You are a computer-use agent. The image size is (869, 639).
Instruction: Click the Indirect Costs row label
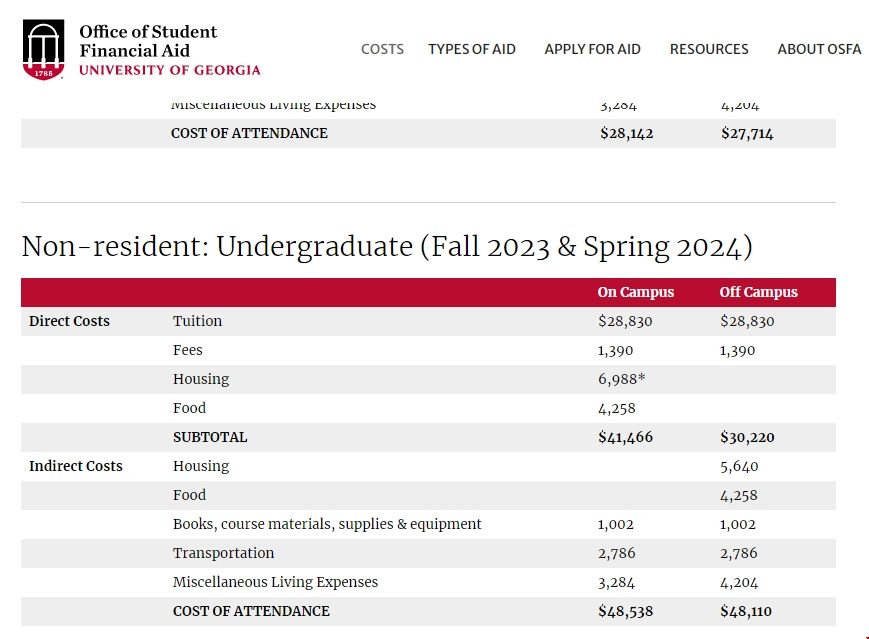click(x=76, y=466)
